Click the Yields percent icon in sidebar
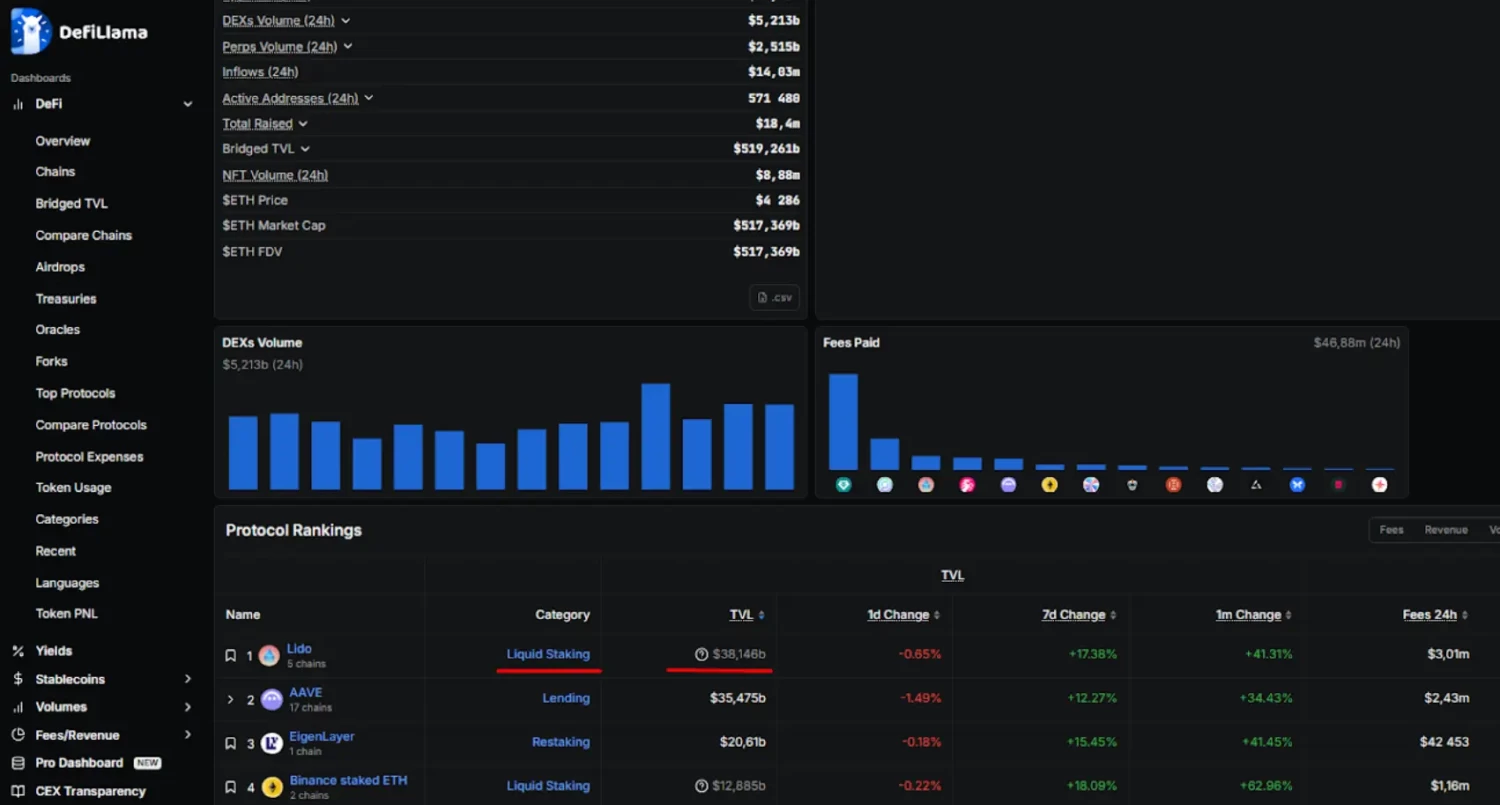 (17, 651)
